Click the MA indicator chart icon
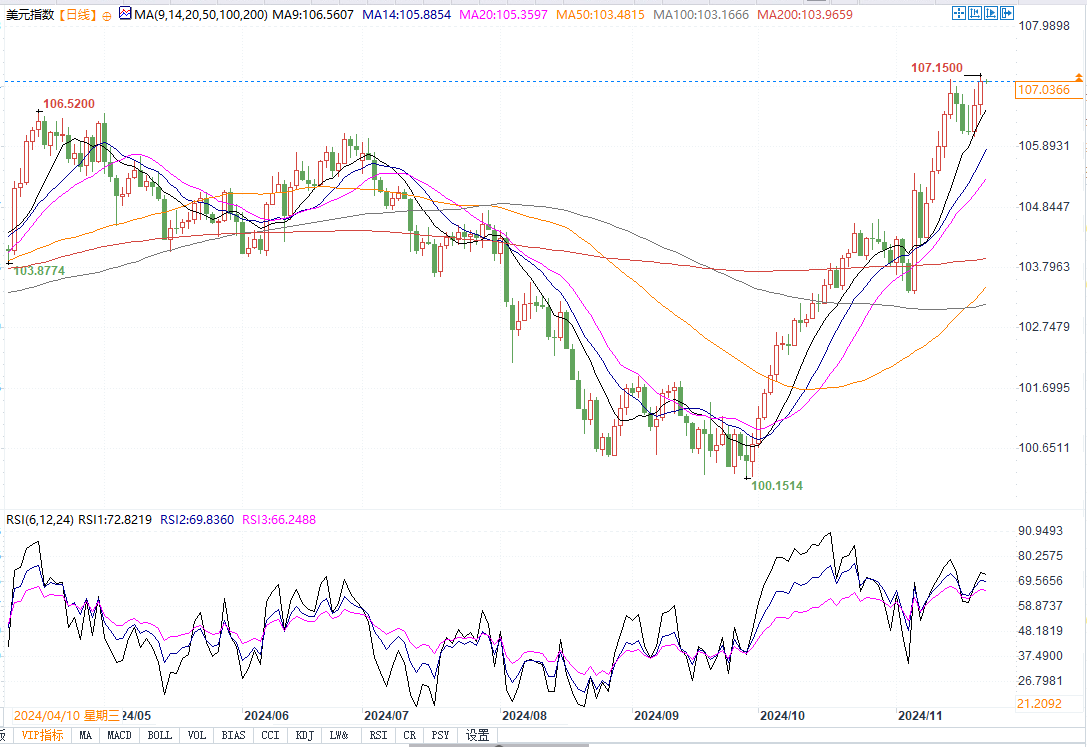Screen dimensions: 1087x747 124,15
